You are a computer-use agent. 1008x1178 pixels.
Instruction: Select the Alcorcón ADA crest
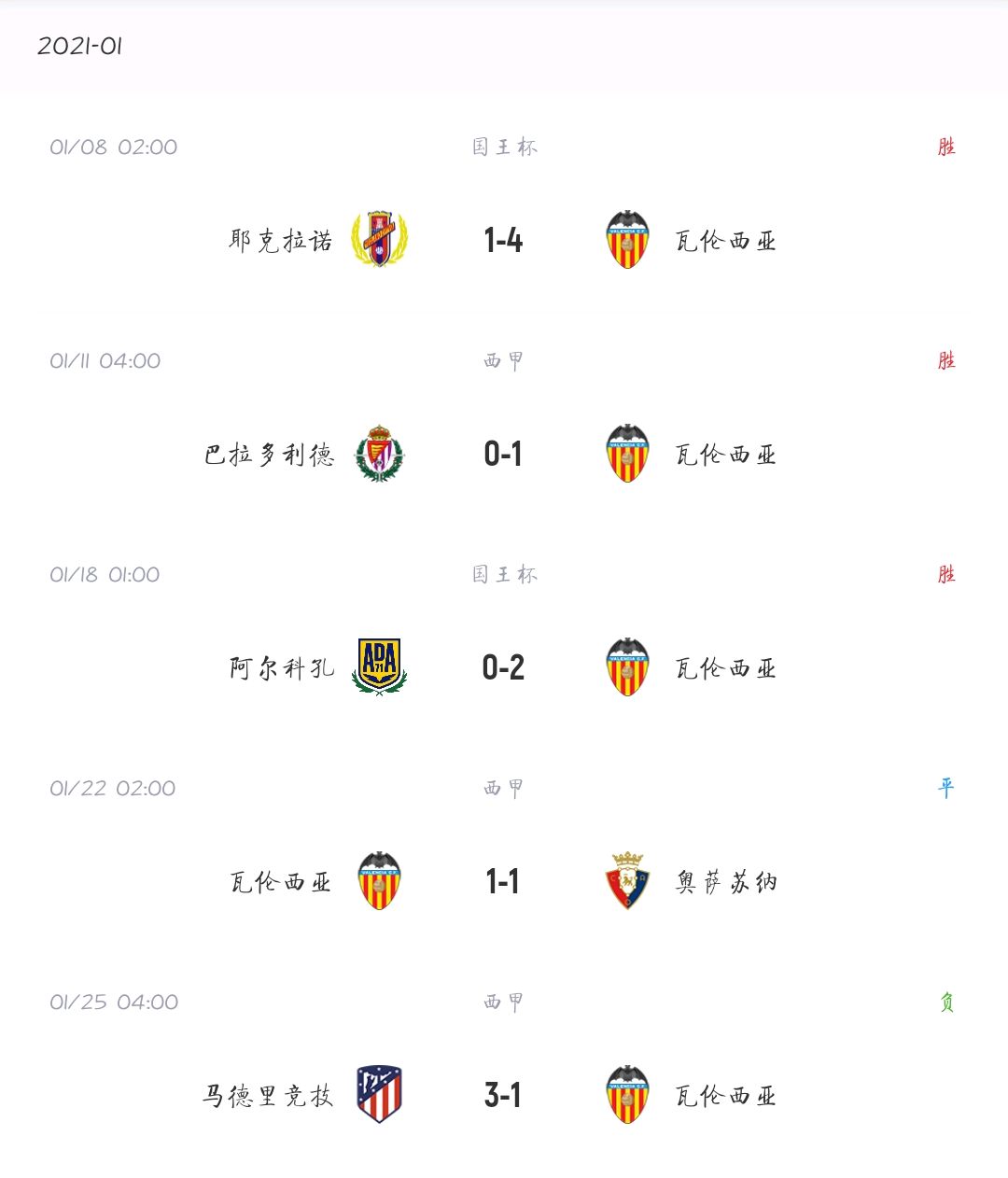coord(379,666)
